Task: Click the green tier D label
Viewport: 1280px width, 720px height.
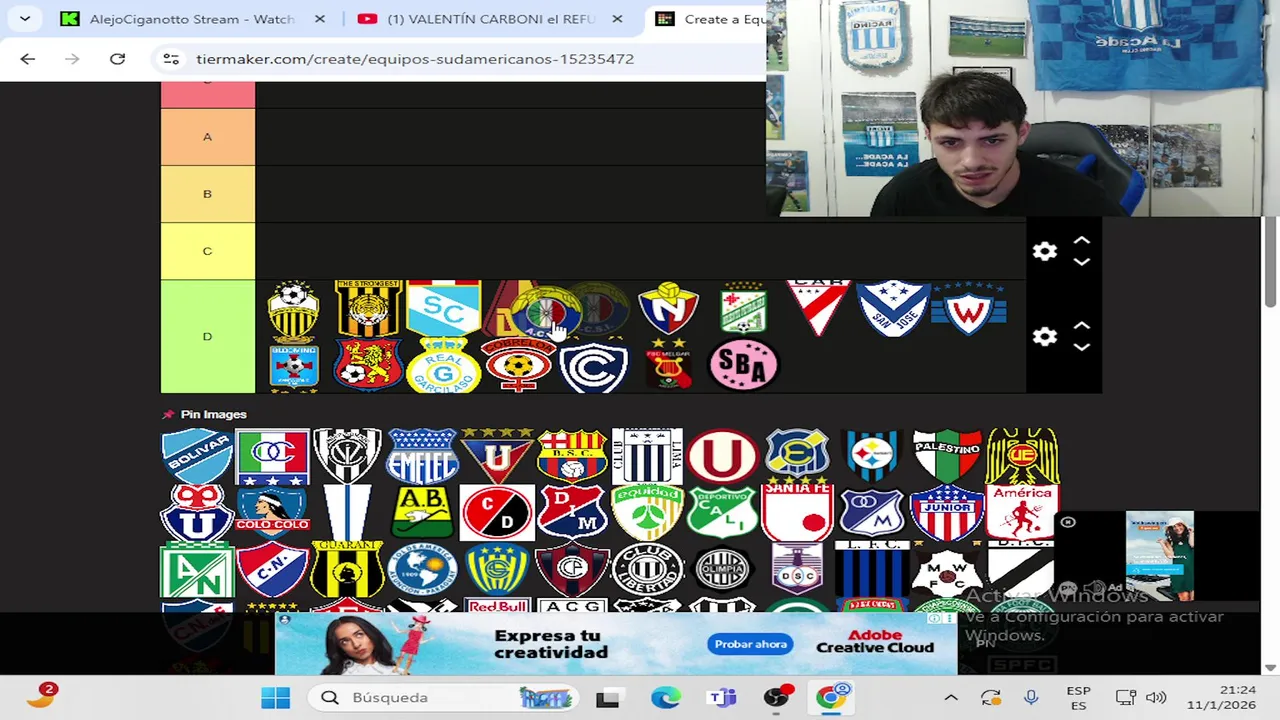Action: click(208, 337)
